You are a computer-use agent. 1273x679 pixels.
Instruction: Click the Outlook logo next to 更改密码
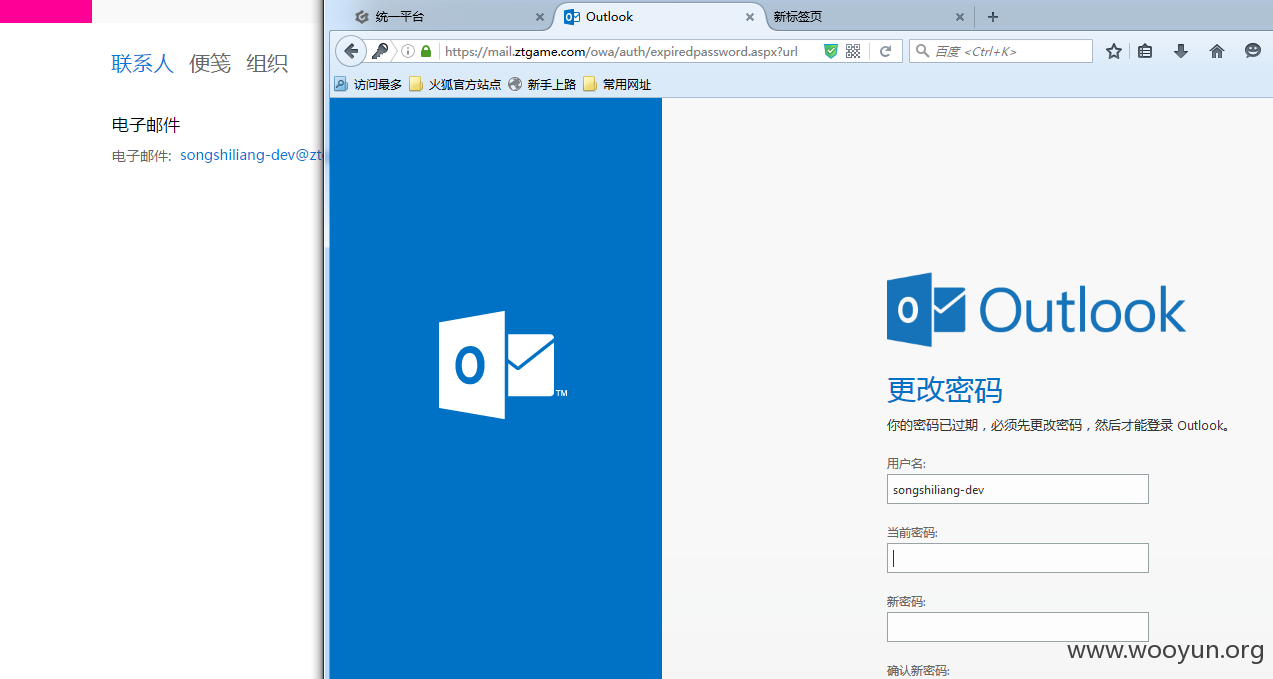point(1036,310)
